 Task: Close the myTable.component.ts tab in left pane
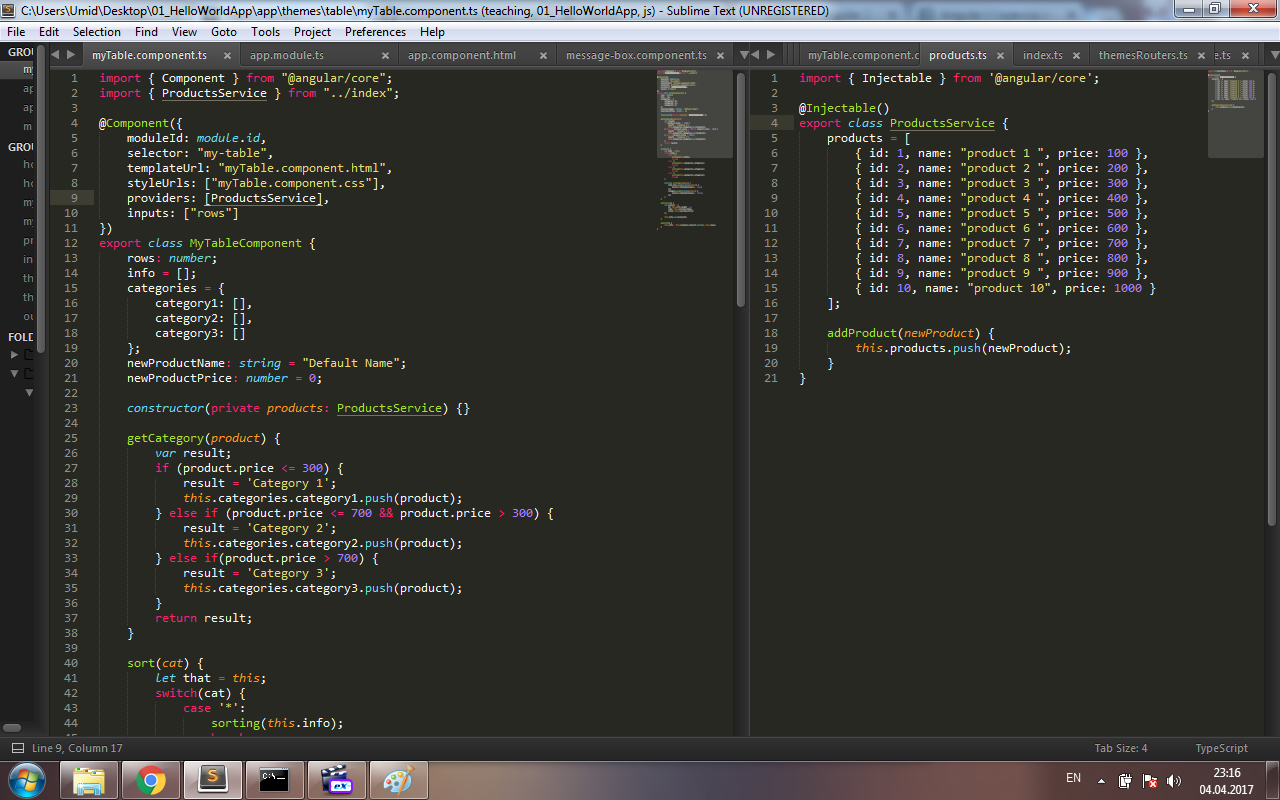coord(228,56)
